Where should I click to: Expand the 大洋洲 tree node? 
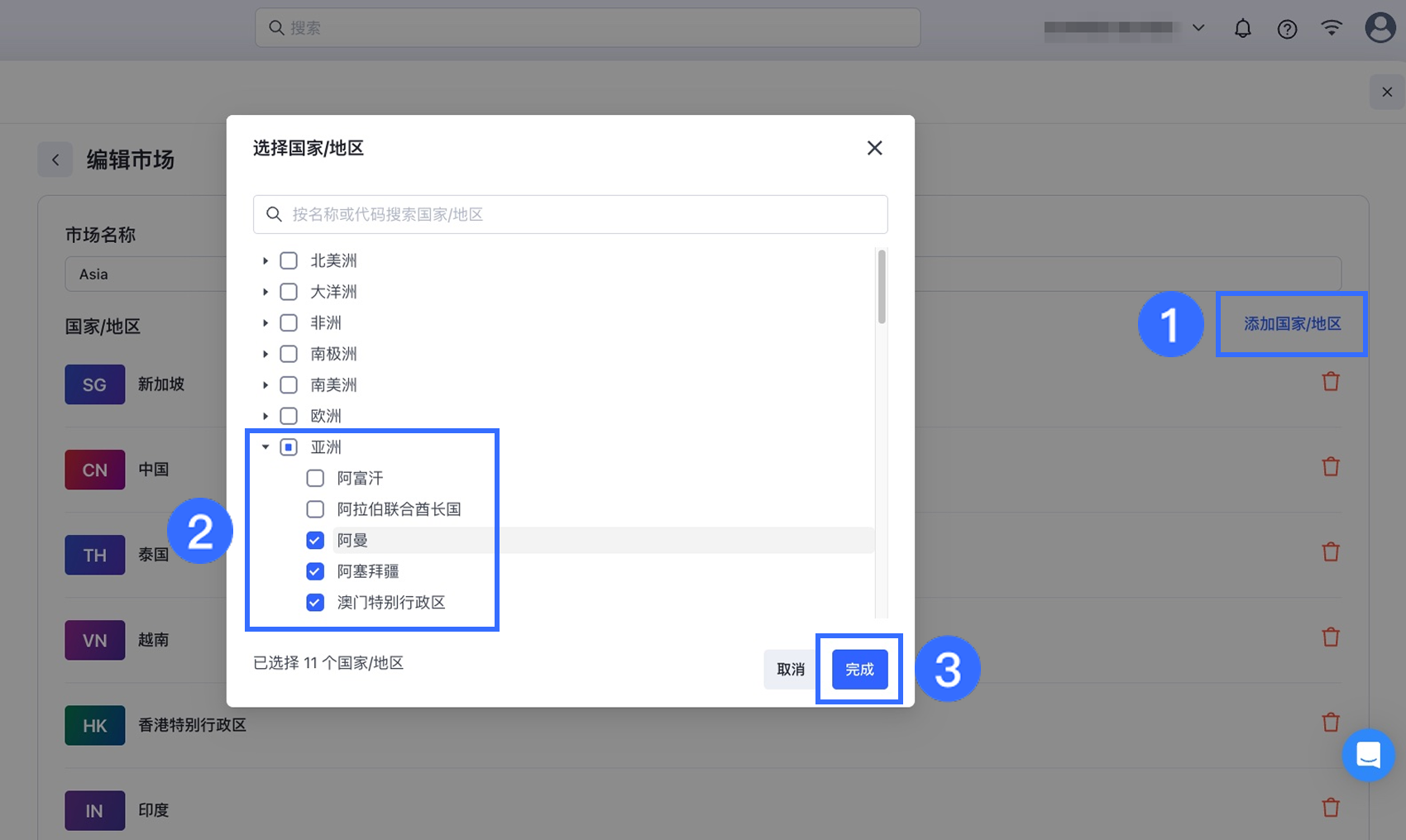(265, 292)
